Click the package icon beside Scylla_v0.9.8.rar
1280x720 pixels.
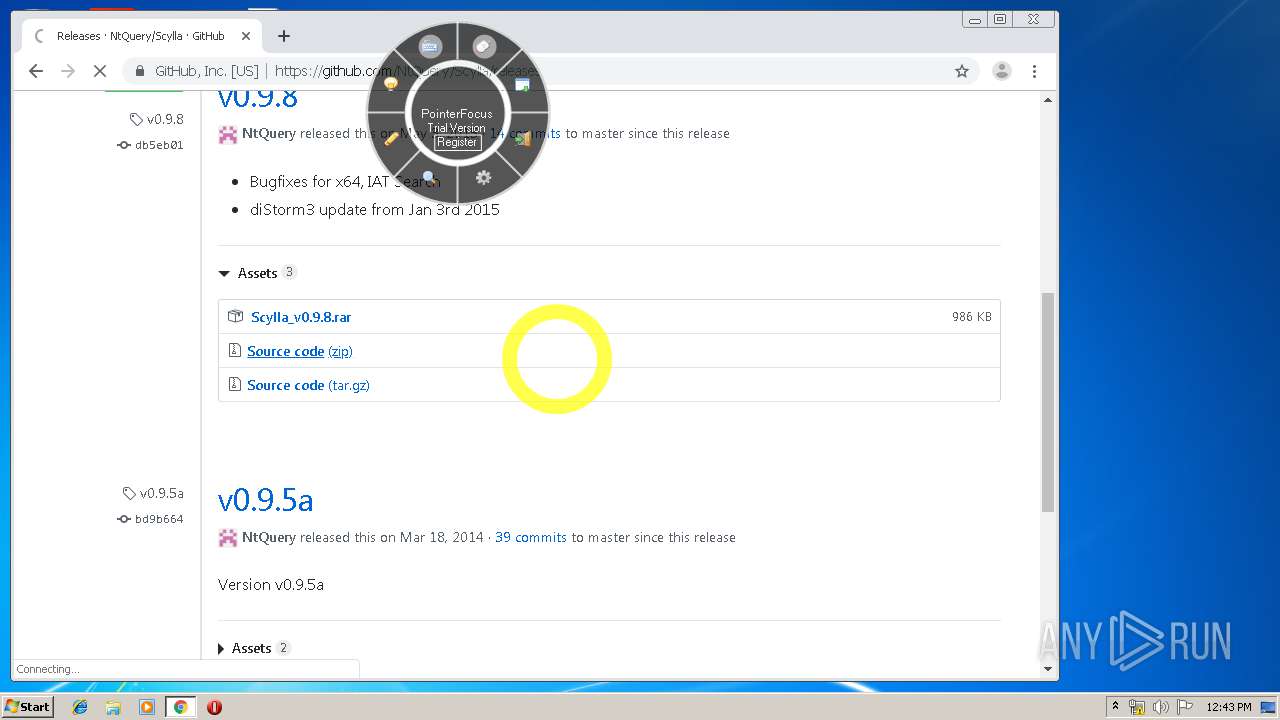pos(235,316)
